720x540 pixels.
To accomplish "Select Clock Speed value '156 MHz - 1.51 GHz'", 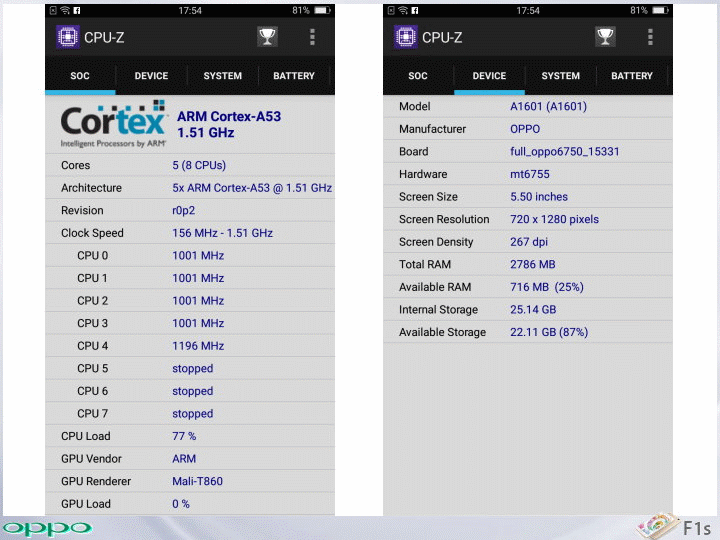I will (x=222, y=233).
